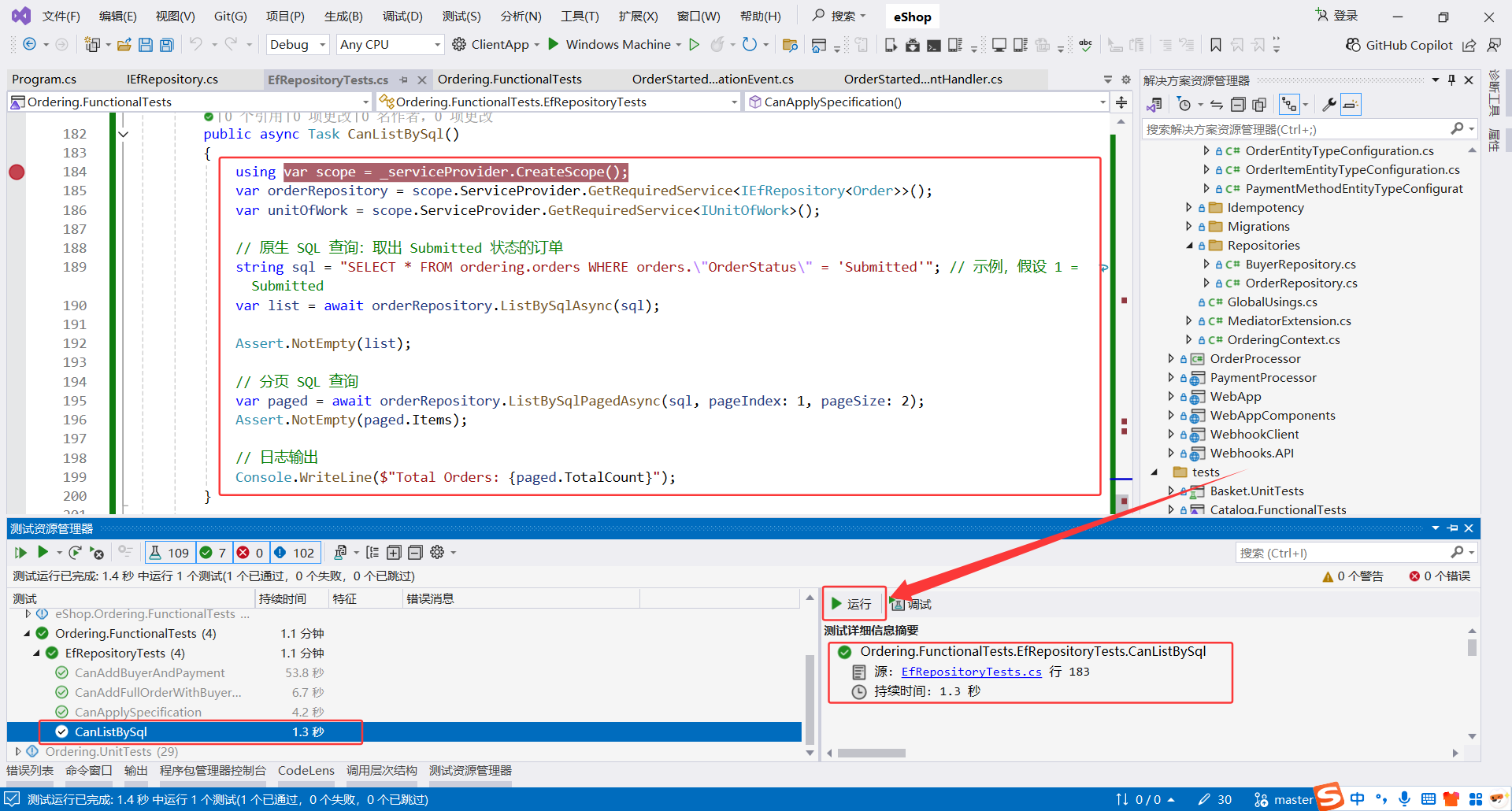This screenshot has height=811, width=1512.
Task: Open the GitHub Copilot button
Action: [x=1399, y=45]
